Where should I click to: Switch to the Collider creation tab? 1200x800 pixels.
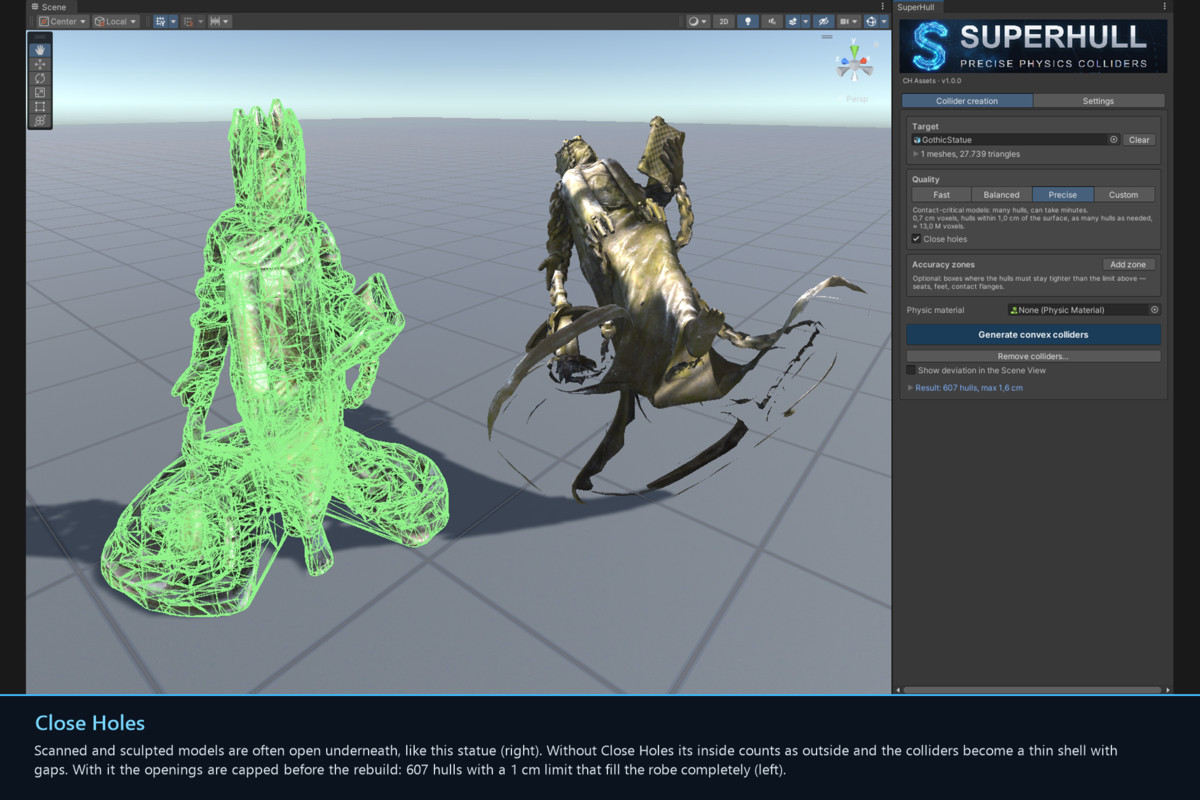[967, 101]
